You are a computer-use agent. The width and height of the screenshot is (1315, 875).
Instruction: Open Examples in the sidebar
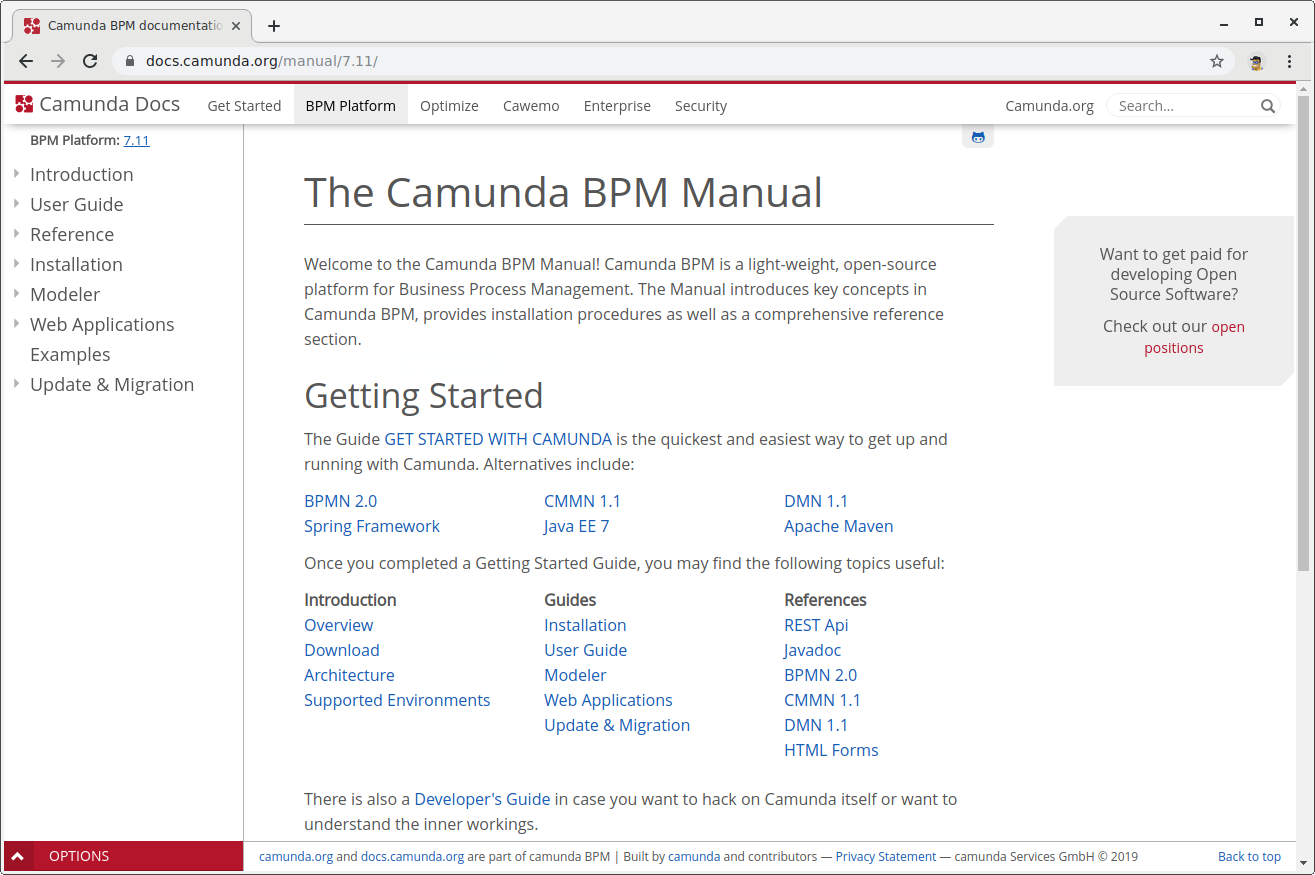[x=70, y=354]
